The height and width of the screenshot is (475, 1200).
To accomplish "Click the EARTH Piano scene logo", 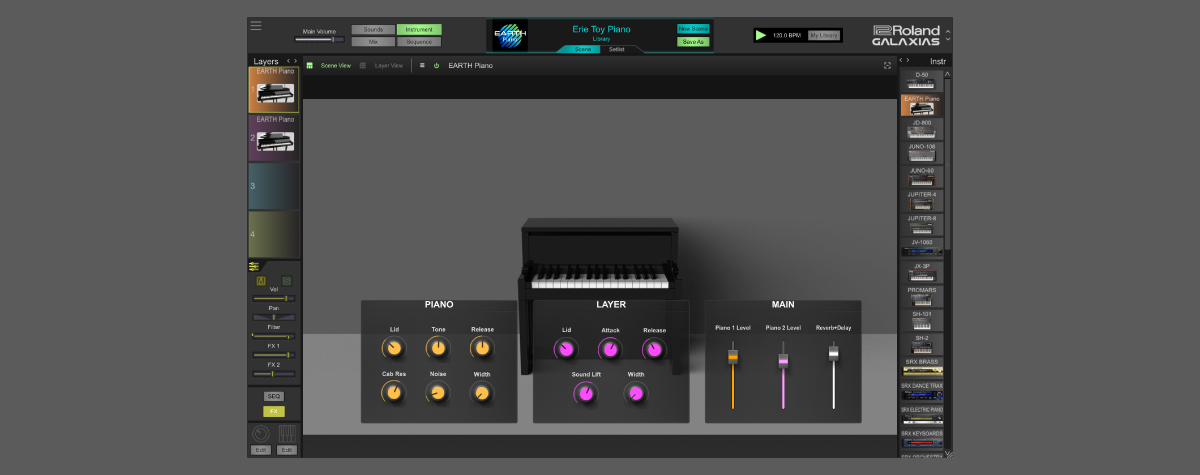I will point(510,36).
